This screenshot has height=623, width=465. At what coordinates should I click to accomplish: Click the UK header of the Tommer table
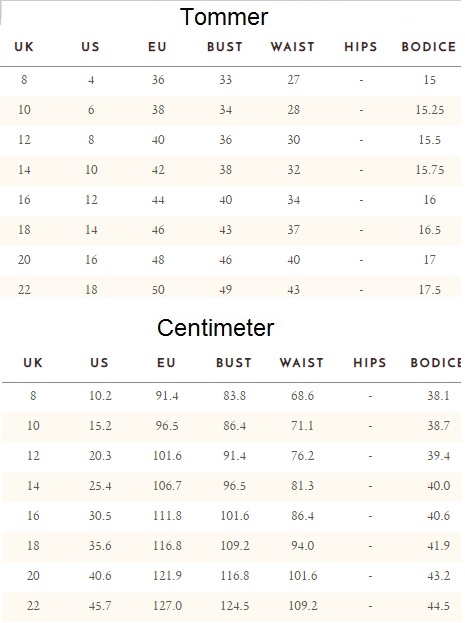point(24,47)
